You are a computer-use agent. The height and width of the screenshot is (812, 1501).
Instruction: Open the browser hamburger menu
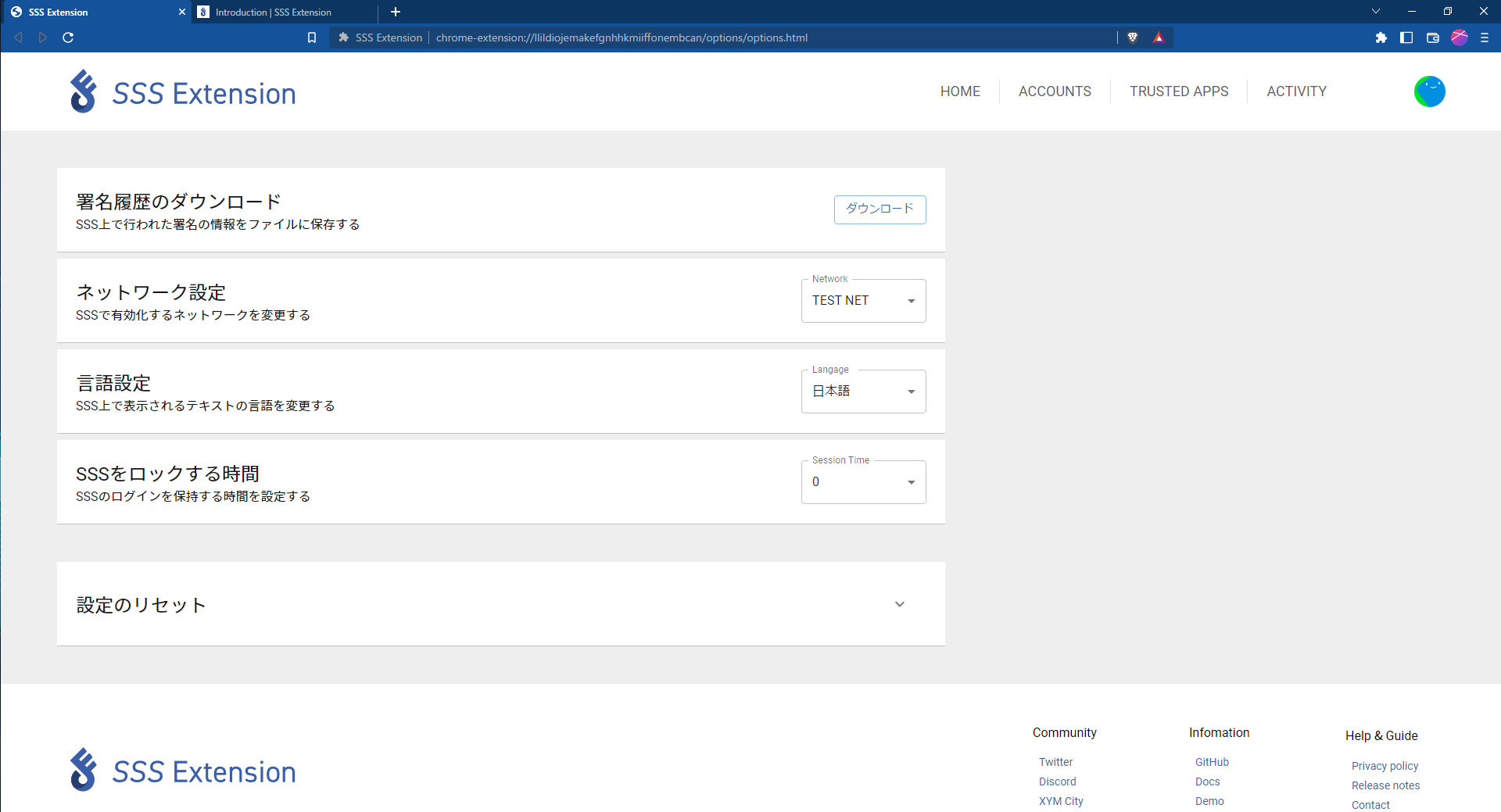pyautogui.click(x=1485, y=38)
